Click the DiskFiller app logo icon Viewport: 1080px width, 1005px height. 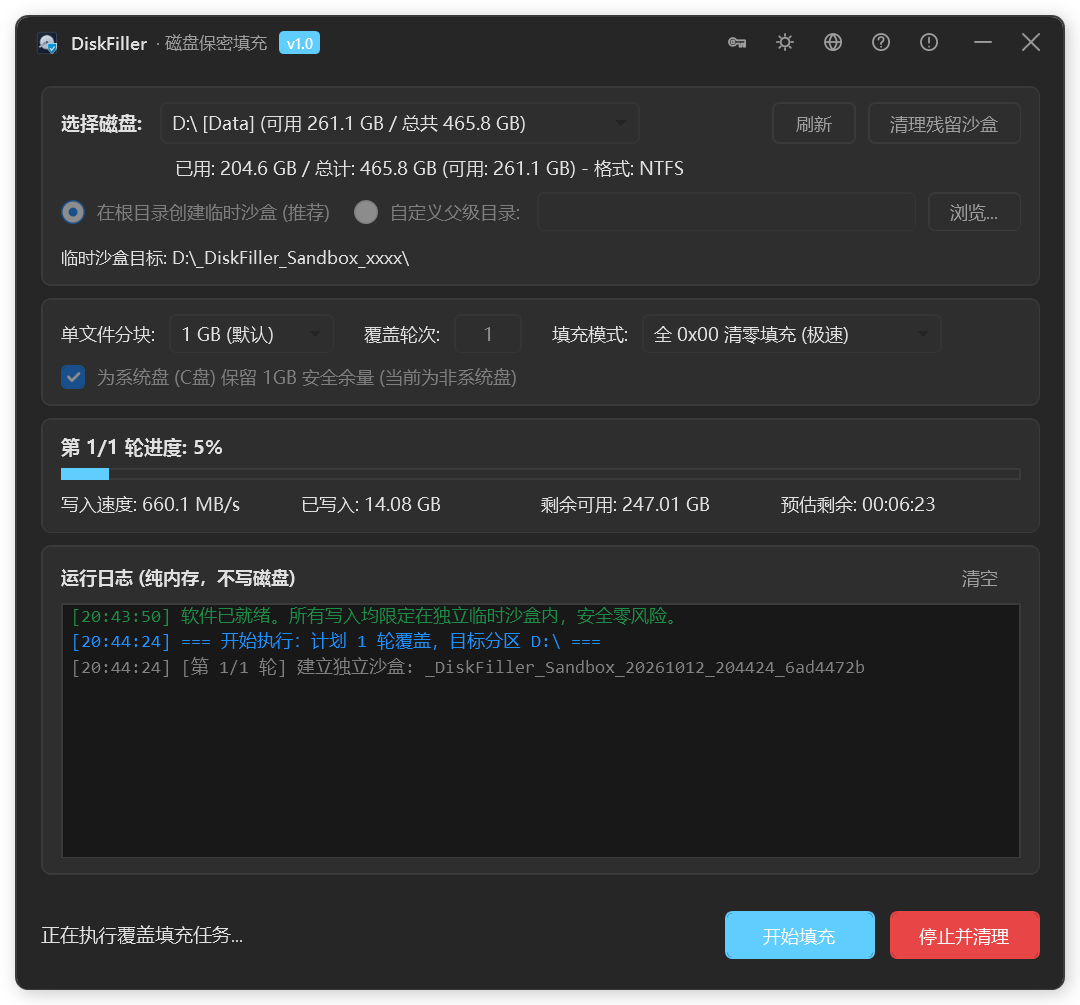(x=48, y=43)
